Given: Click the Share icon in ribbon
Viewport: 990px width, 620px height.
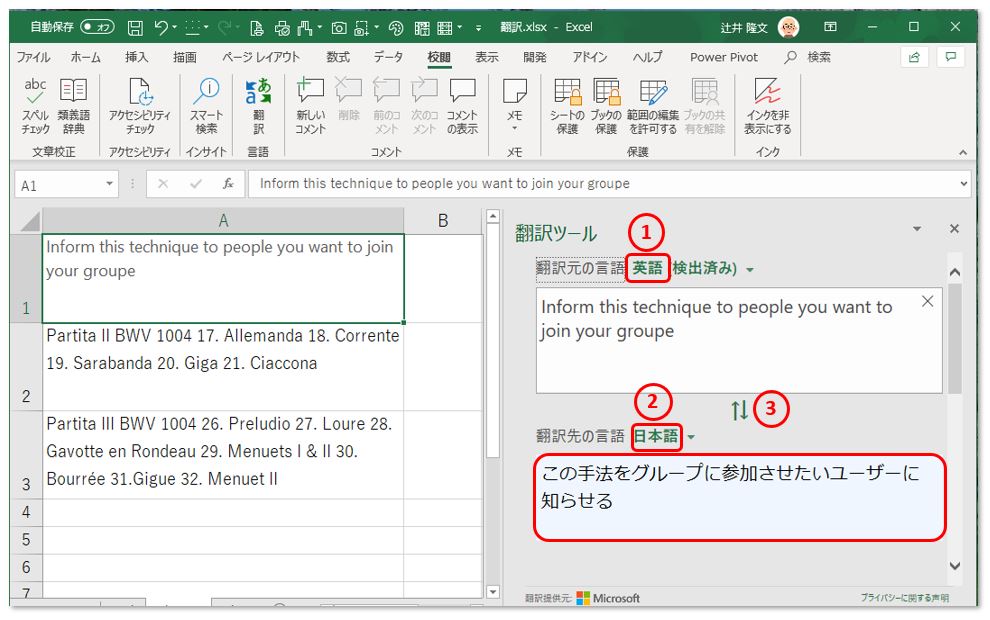Looking at the screenshot, I should (x=914, y=57).
